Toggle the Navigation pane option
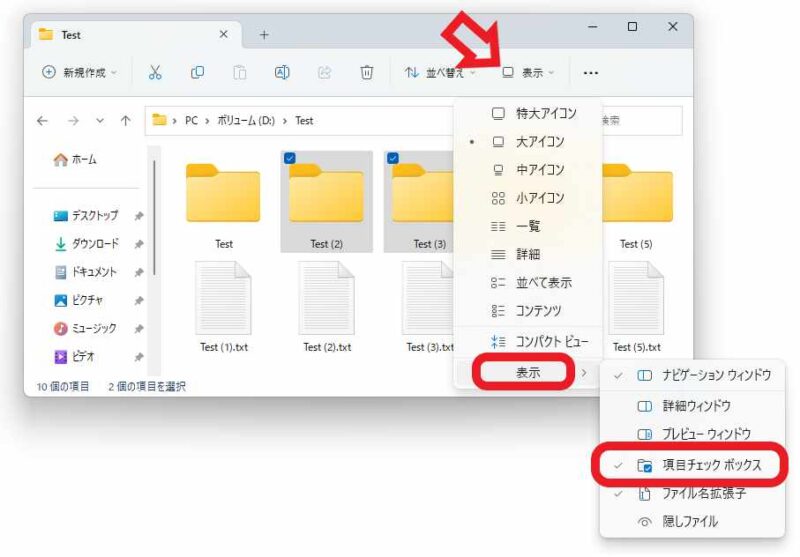 point(692,375)
